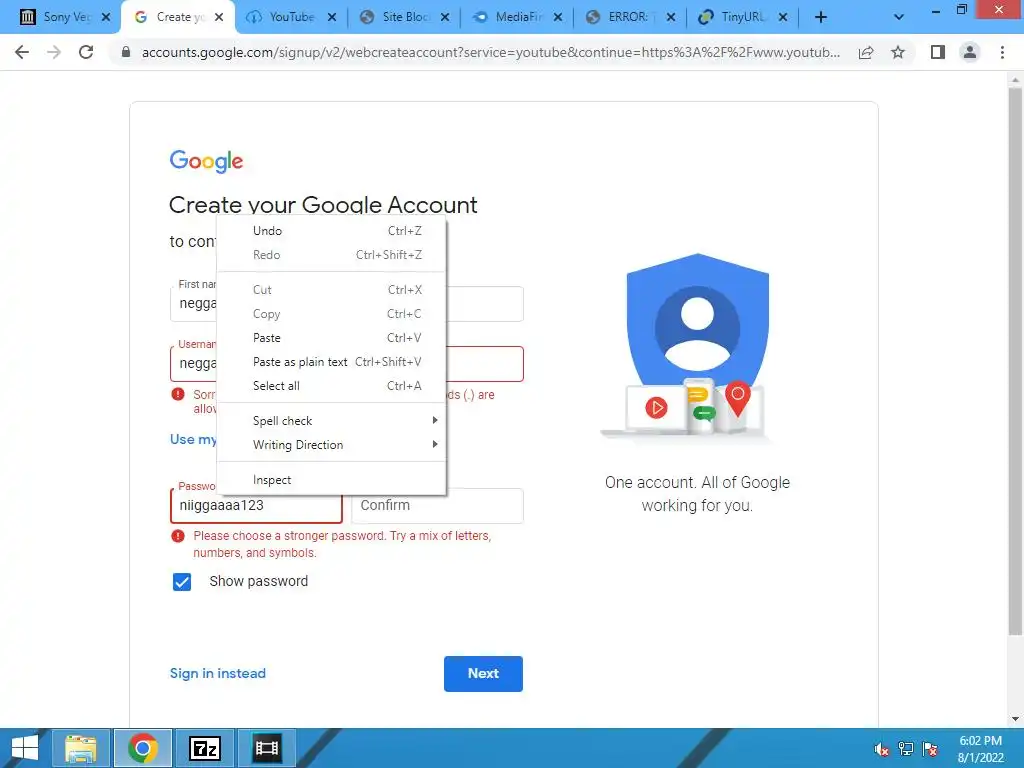Open 7-Zip from the taskbar
This screenshot has height=768, width=1024.
click(204, 748)
